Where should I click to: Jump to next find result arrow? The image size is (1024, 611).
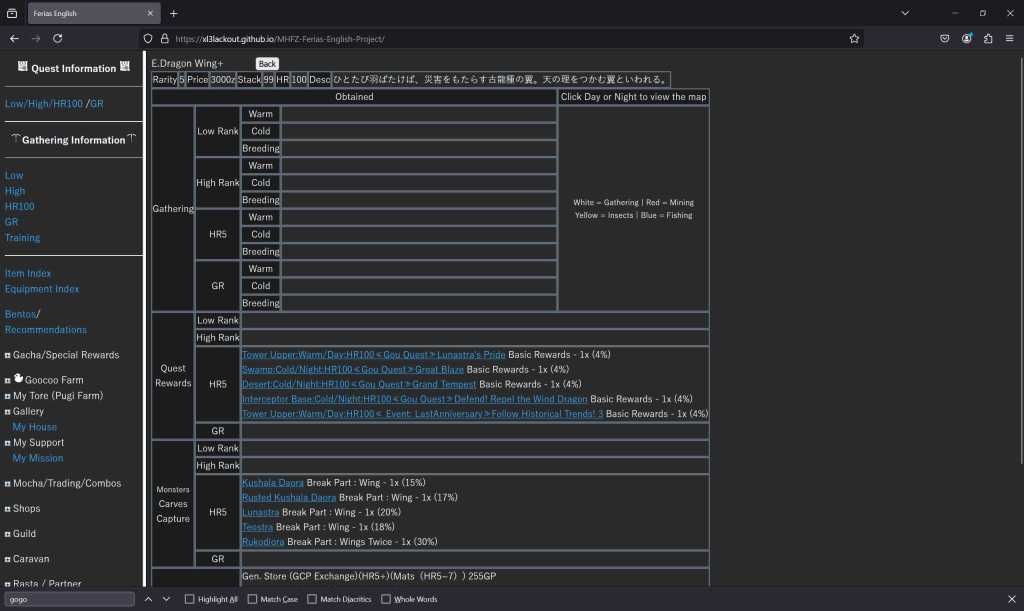click(x=166, y=599)
